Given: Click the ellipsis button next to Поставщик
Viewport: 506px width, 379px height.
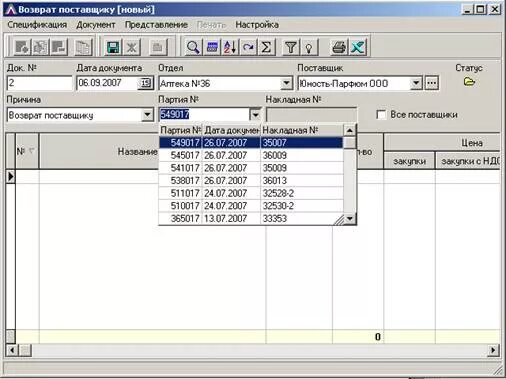Looking at the screenshot, I should (432, 83).
